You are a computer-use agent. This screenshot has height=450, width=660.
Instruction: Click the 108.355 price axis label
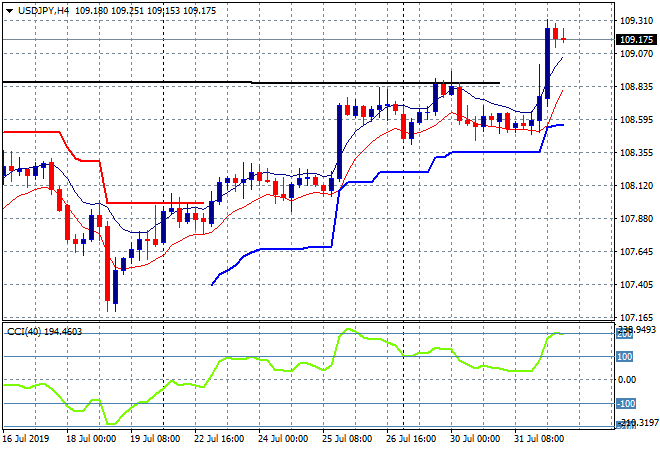(636, 153)
